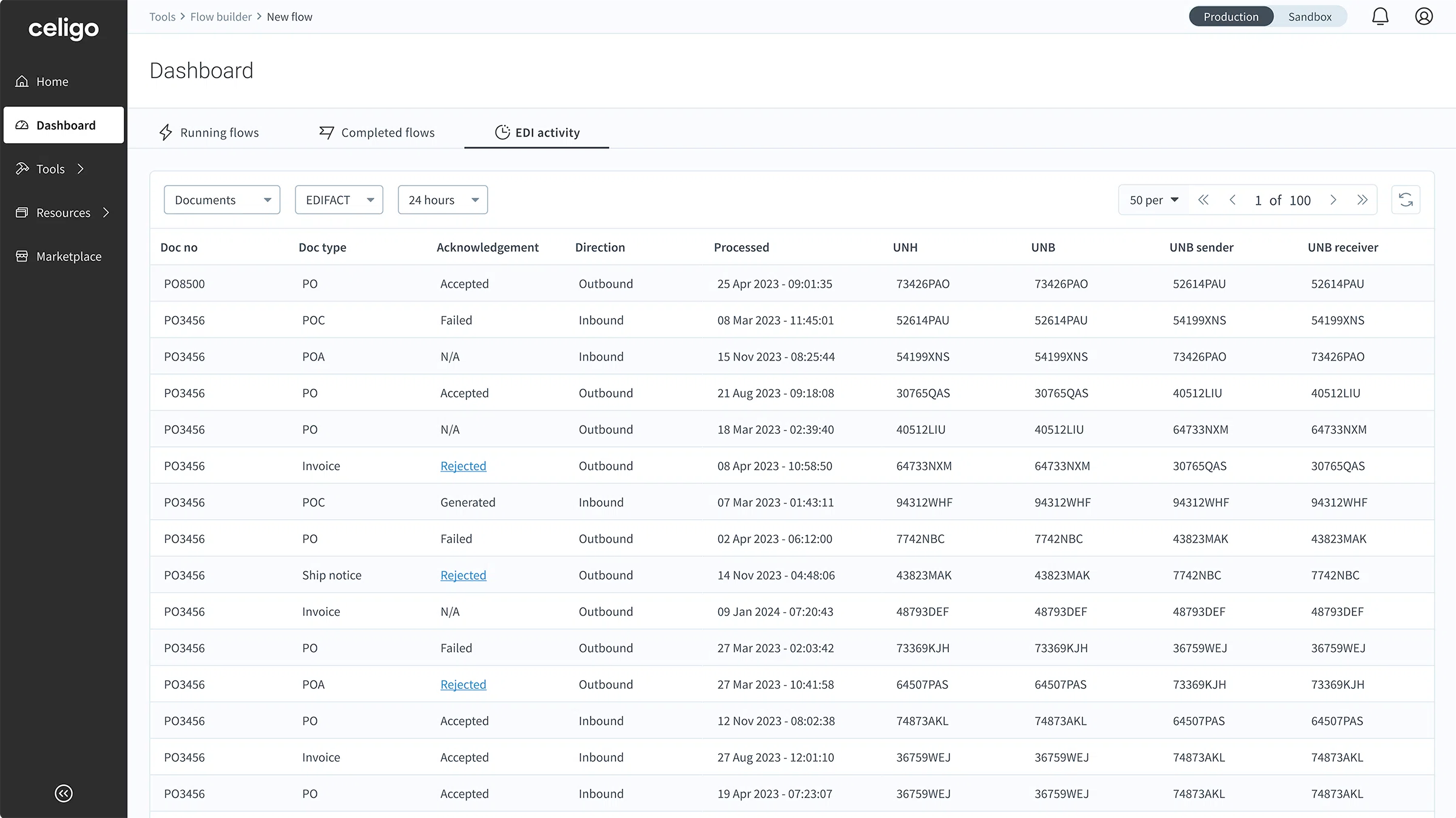1456x818 pixels.
Task: Open the EDIFACT format dropdown
Action: point(339,200)
